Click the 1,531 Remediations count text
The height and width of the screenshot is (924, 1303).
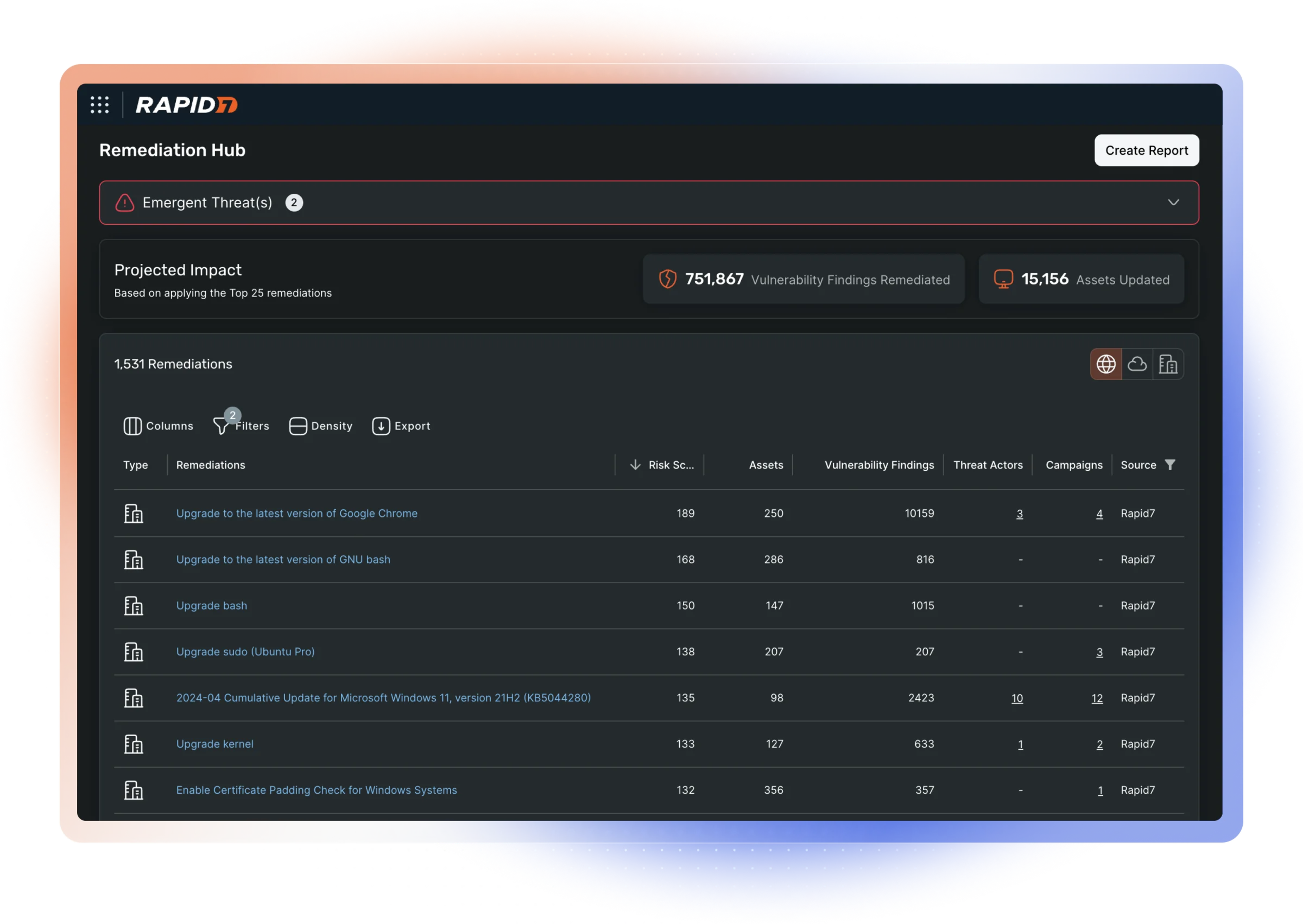173,363
